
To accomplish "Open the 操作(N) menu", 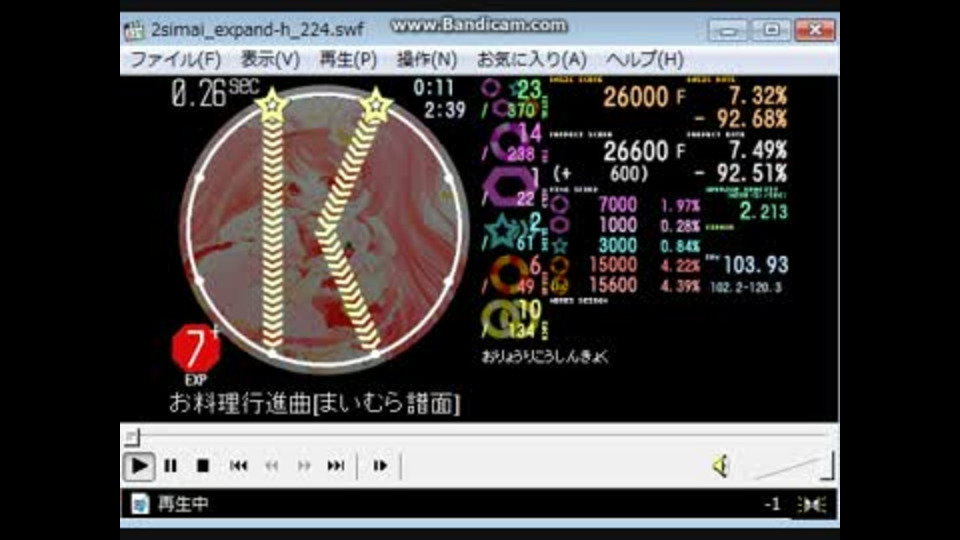I will point(427,60).
